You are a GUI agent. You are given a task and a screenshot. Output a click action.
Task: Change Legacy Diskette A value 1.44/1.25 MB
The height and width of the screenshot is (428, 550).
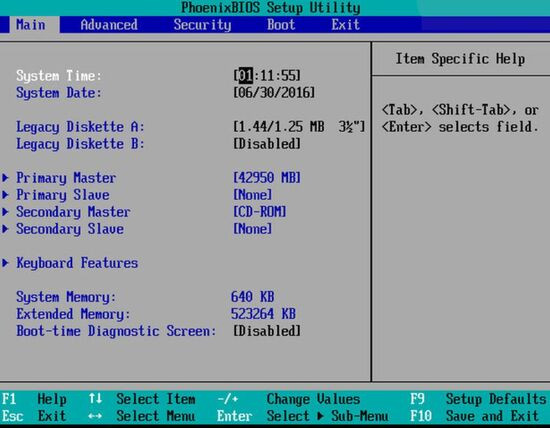coord(299,127)
